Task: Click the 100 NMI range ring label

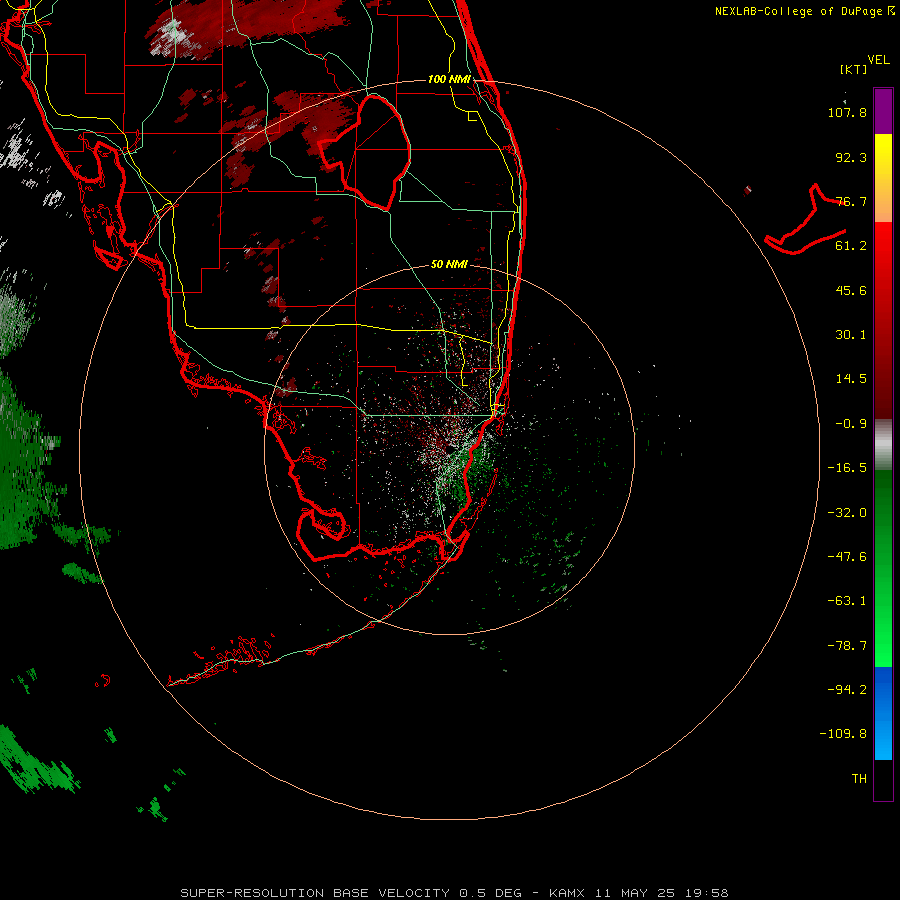Action: pyautogui.click(x=449, y=79)
